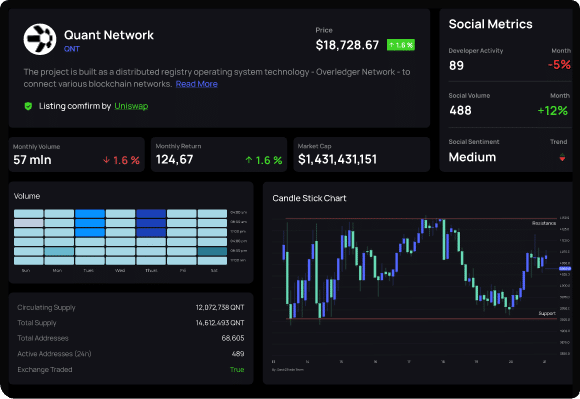The image size is (580, 399).
Task: Click the Developer Activity -5% monthly change
Action: click(x=559, y=65)
